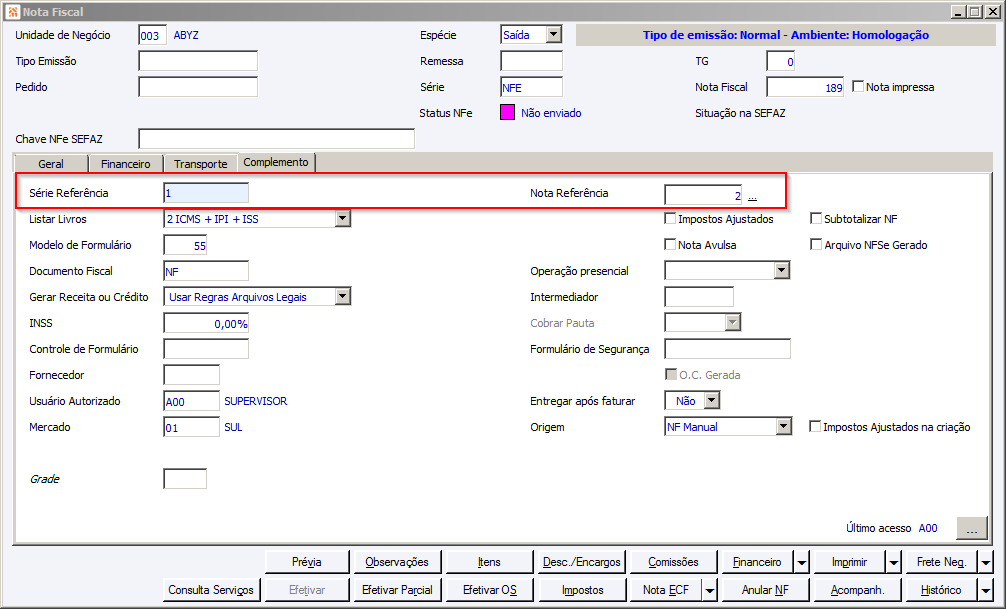
Task: Click the Fornecedor input field
Action: pos(192,375)
